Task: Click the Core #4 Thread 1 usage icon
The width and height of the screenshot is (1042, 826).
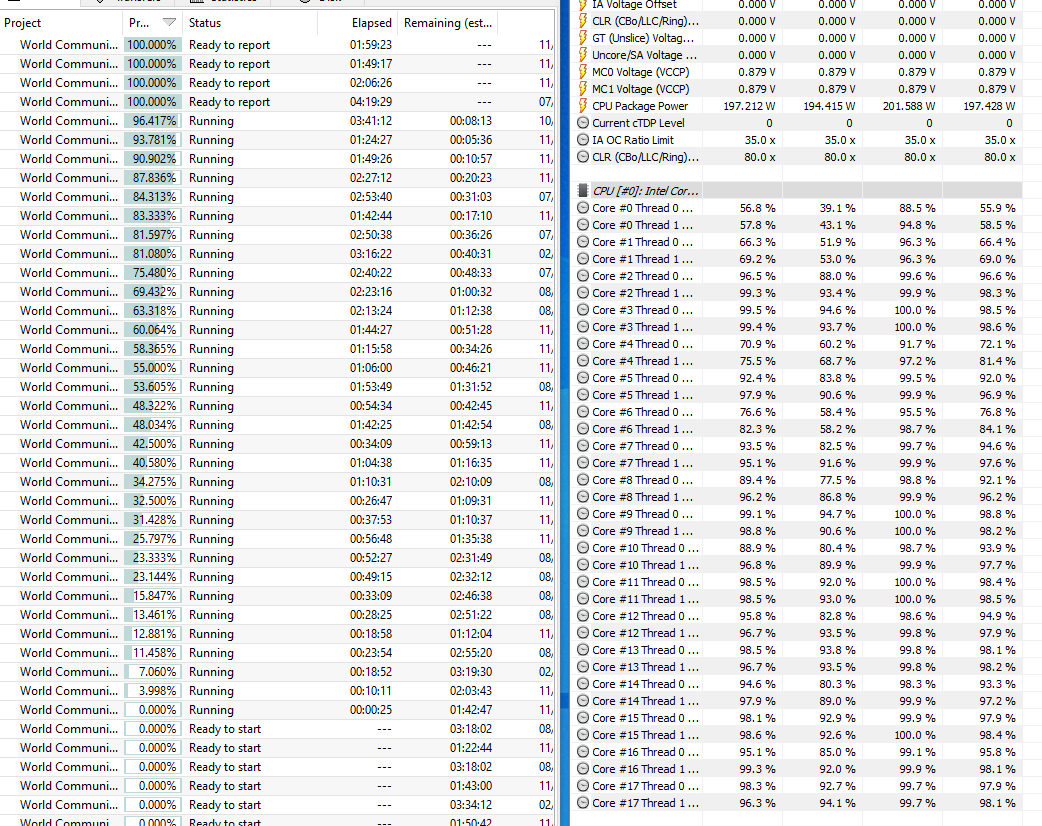Action: (583, 361)
